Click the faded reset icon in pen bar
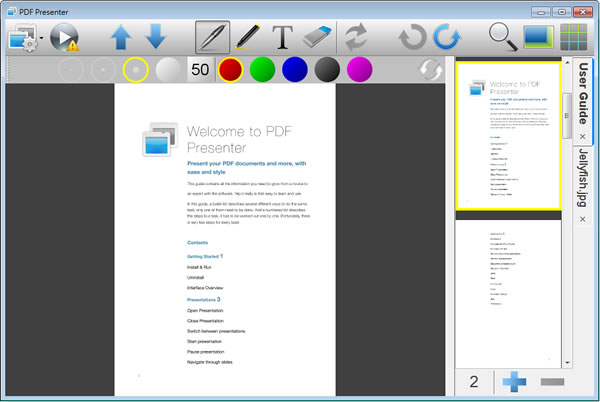This screenshot has height=402, width=600. 430,70
